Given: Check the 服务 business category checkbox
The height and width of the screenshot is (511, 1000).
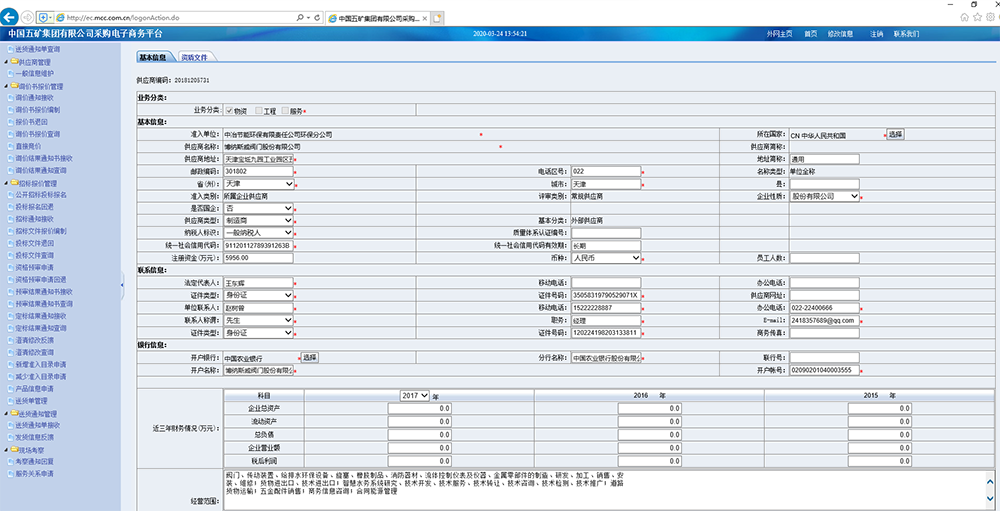Looking at the screenshot, I should [285, 110].
